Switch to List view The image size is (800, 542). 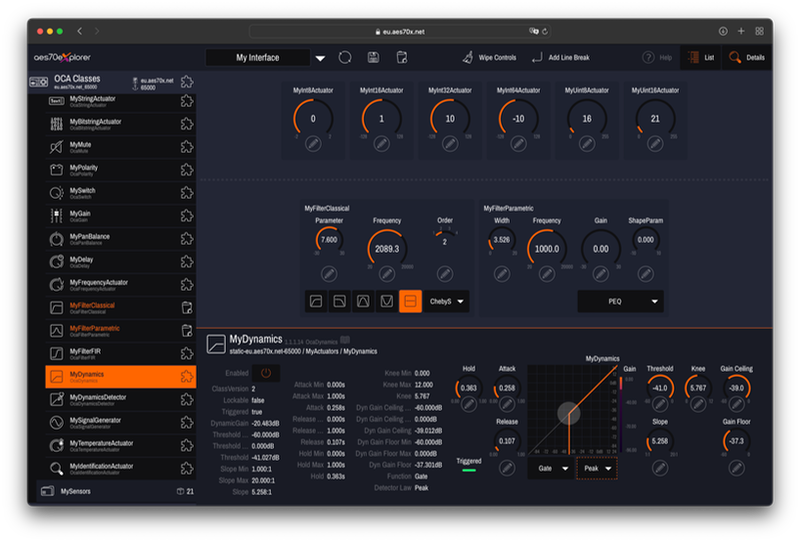pos(703,58)
